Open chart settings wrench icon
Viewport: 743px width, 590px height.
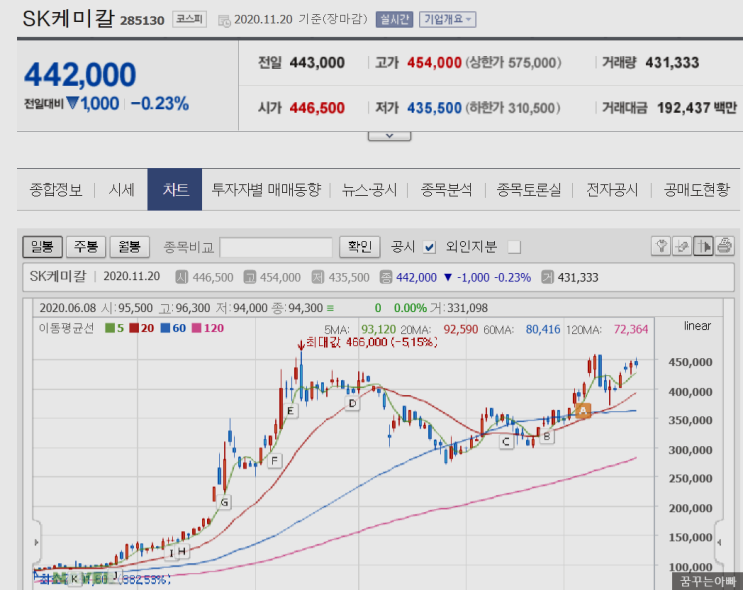point(661,246)
